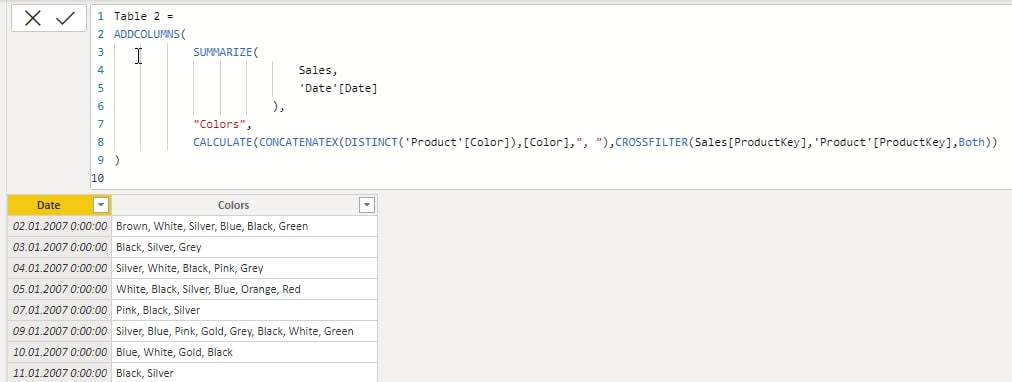
Task: Click the ADDCOLUMNS function on line 2
Action: click(x=147, y=34)
